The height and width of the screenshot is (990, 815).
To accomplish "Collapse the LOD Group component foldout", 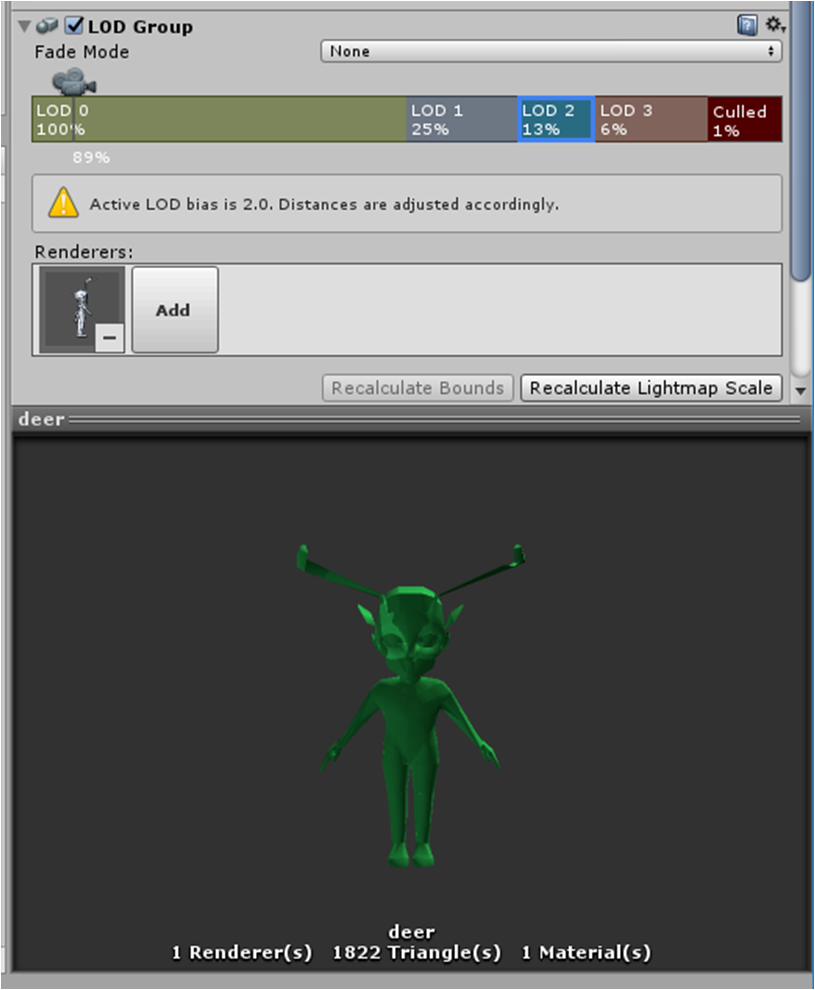I will pyautogui.click(x=24, y=27).
